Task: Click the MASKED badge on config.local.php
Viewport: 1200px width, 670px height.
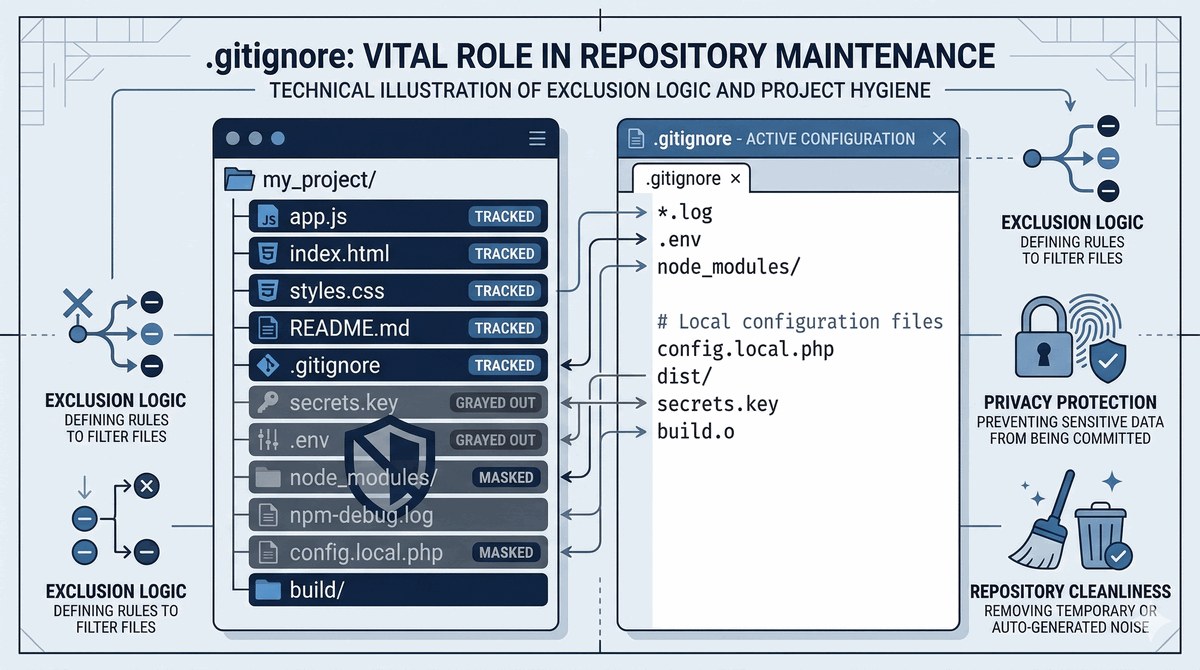Action: [506, 552]
